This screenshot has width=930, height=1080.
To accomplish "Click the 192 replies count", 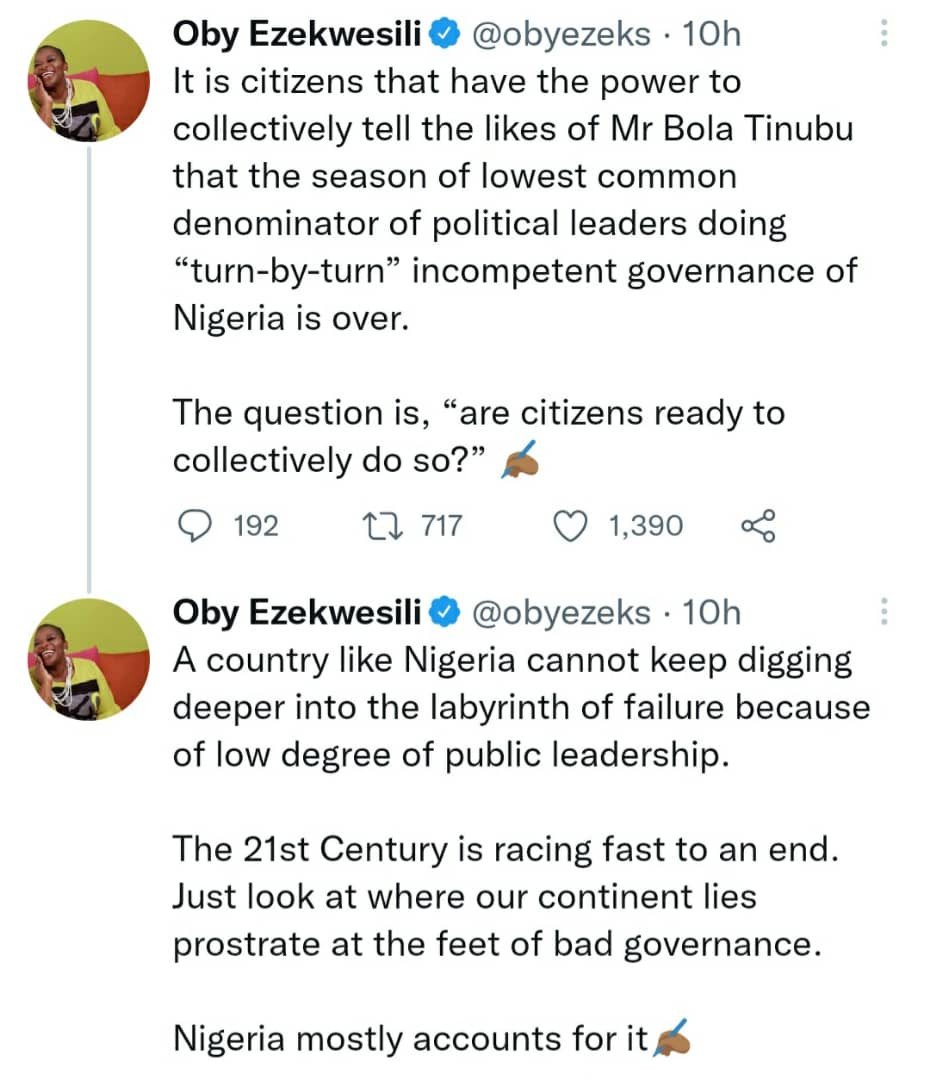I will 255,525.
